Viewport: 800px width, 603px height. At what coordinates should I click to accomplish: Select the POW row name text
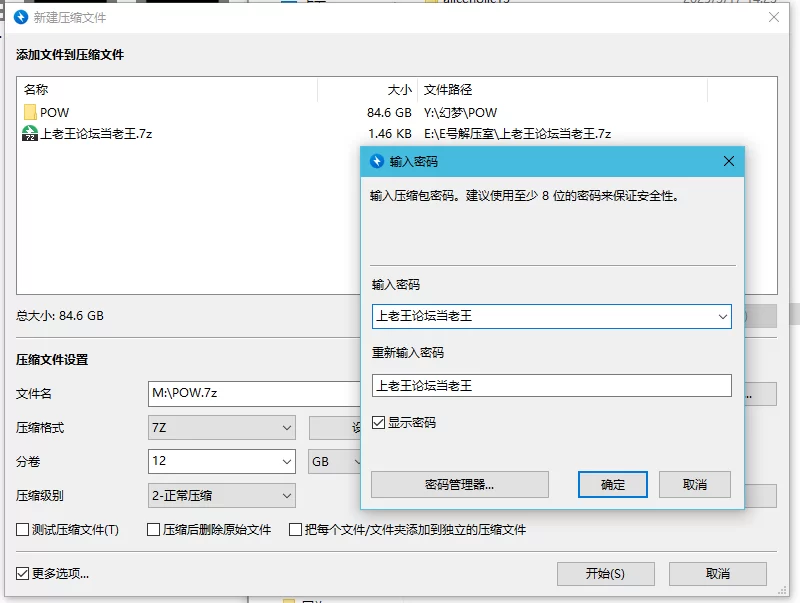coord(55,112)
